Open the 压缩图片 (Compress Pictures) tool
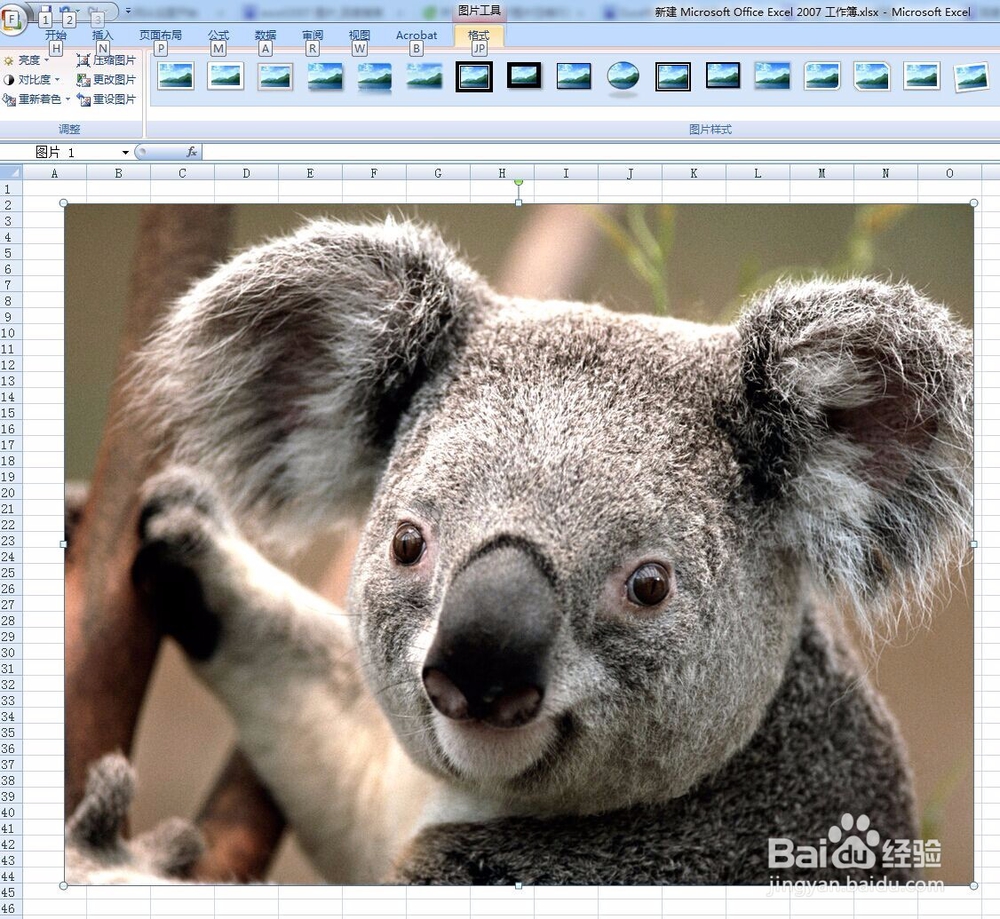 click(107, 59)
